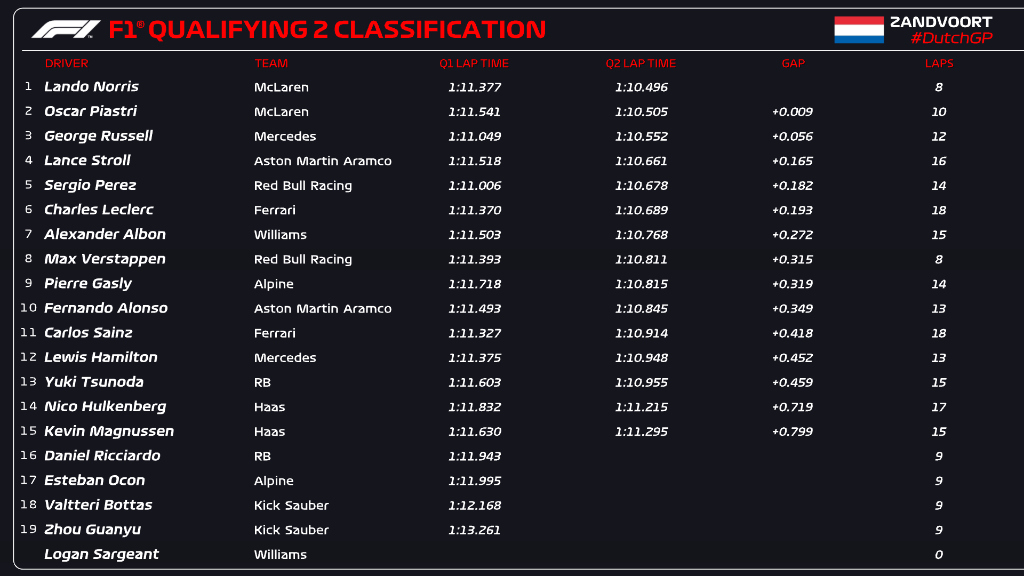This screenshot has height=576, width=1024.
Task: Click the ZANDVOORT circuit label
Action: pyautogui.click(x=941, y=22)
